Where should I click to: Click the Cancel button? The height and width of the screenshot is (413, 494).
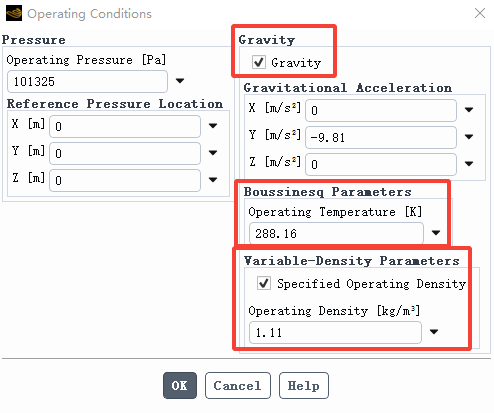(238, 386)
